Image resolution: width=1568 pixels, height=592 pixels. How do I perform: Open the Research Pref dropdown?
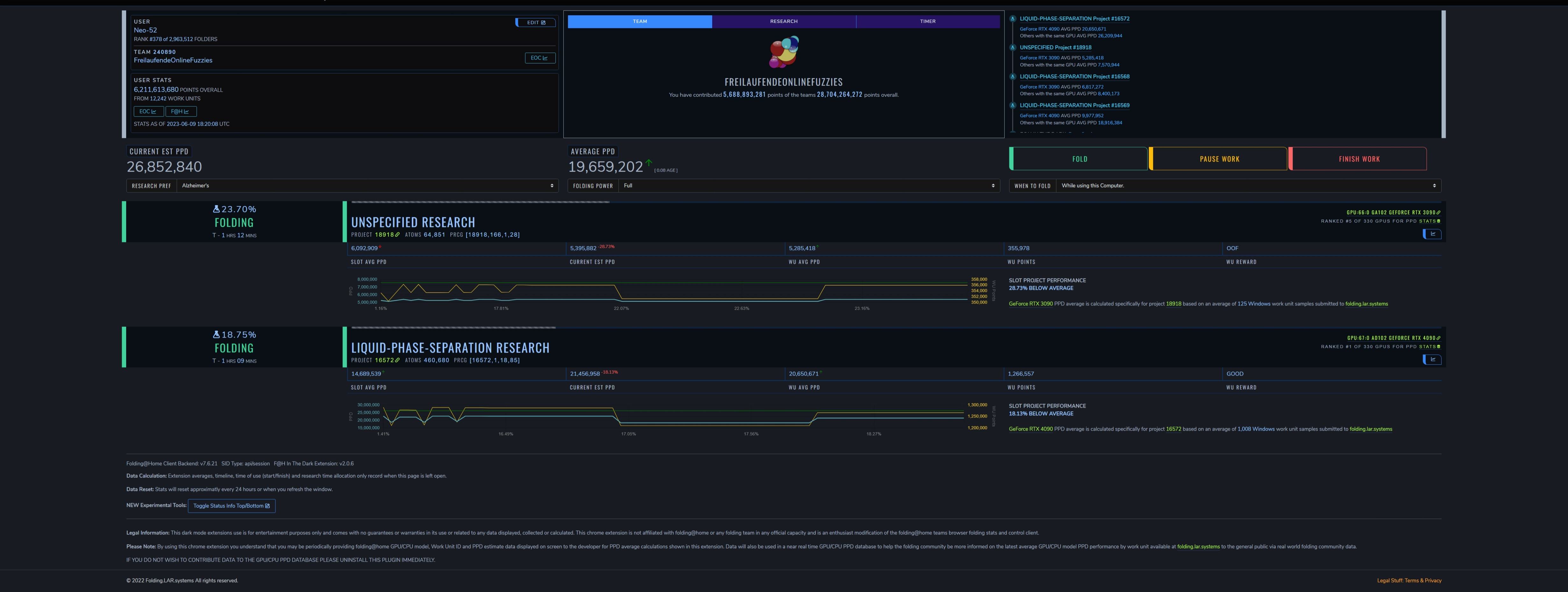pos(368,186)
